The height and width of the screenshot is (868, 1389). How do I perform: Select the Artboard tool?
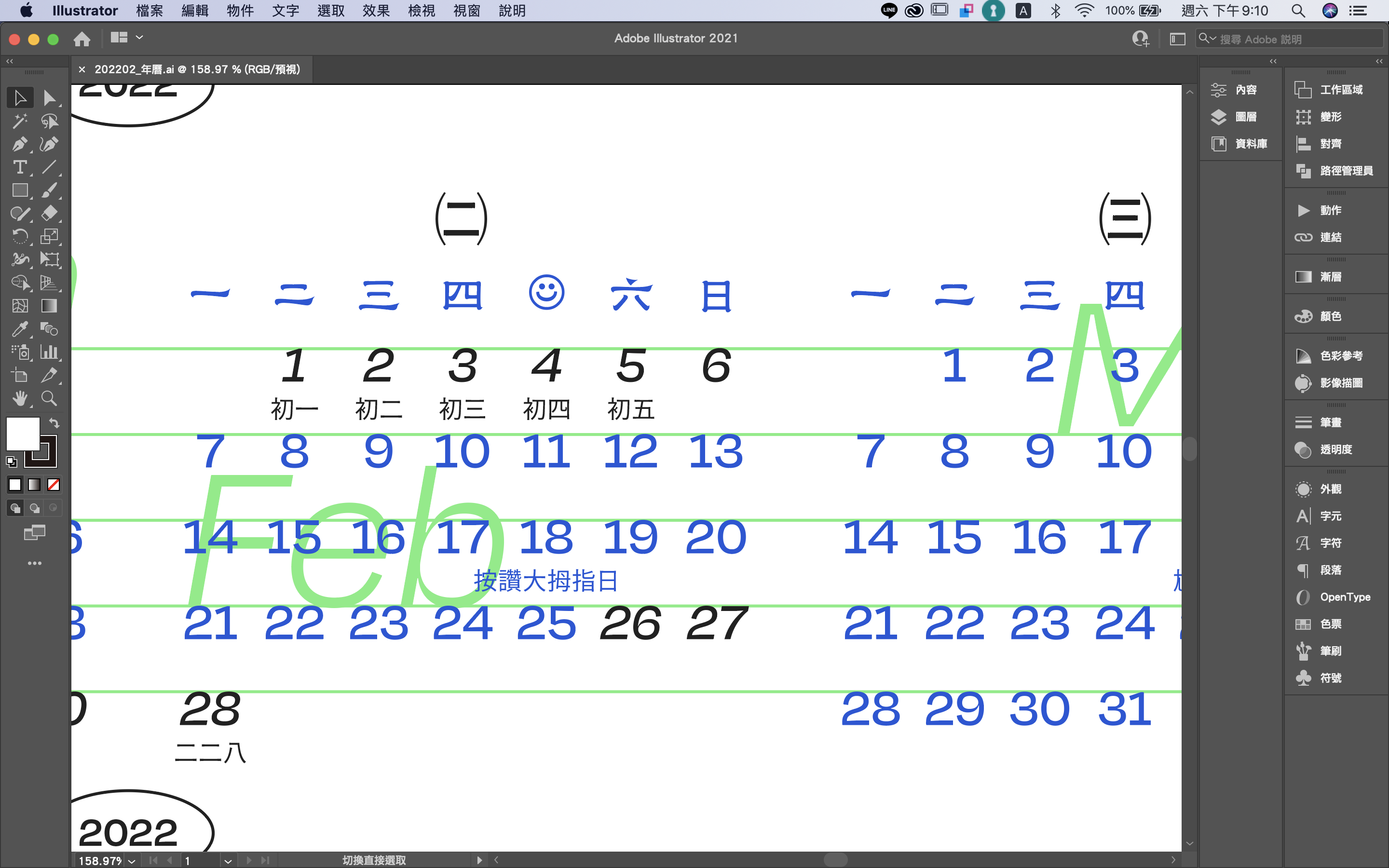pos(20,376)
